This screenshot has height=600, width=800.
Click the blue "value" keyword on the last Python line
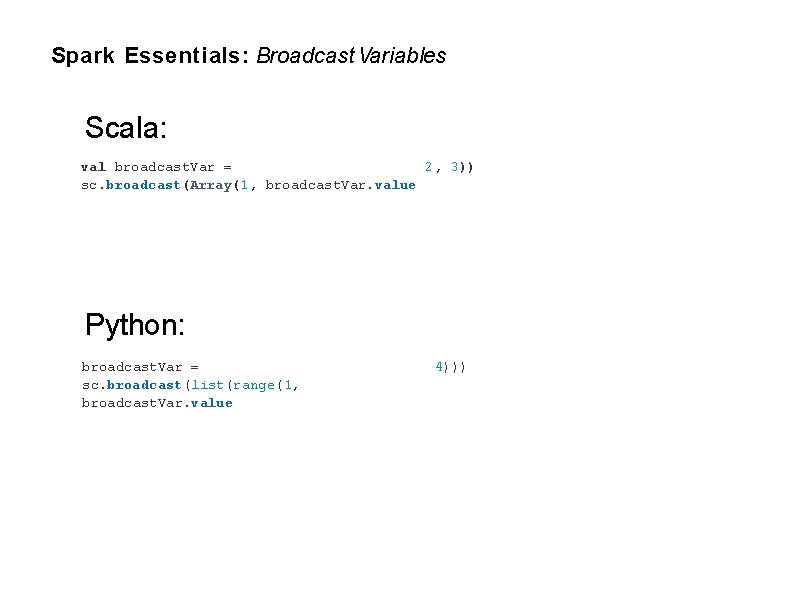pos(211,403)
